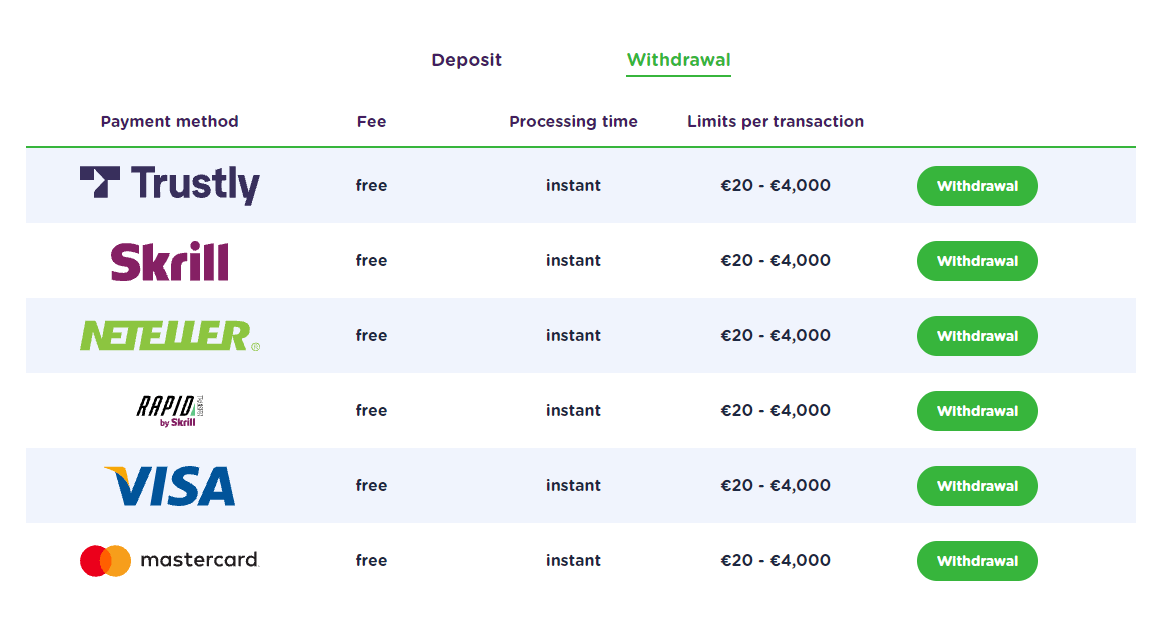Image resolution: width=1163 pixels, height=642 pixels.
Task: Open the Withdrawal tab
Action: pyautogui.click(x=679, y=60)
